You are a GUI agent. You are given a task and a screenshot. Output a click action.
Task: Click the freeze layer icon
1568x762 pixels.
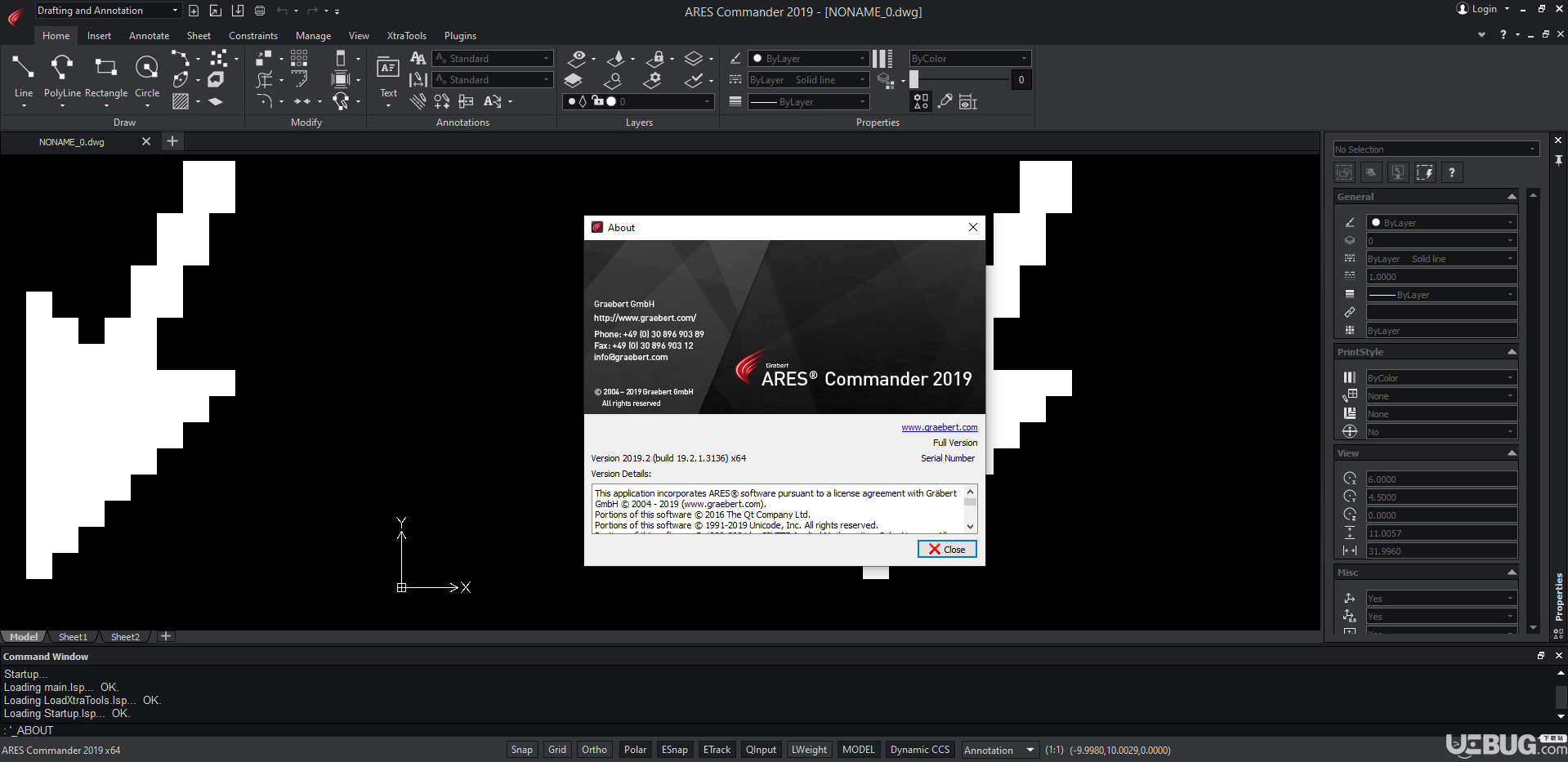(616, 58)
